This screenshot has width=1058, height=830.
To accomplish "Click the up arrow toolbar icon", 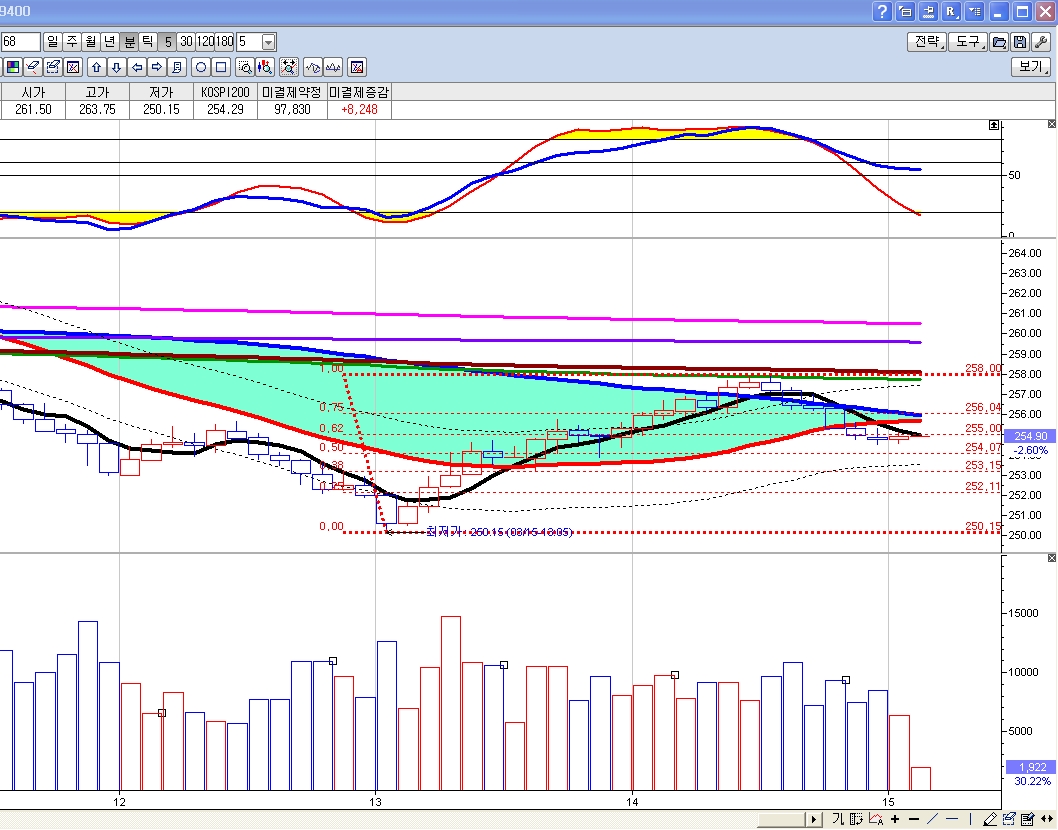I will [96, 67].
